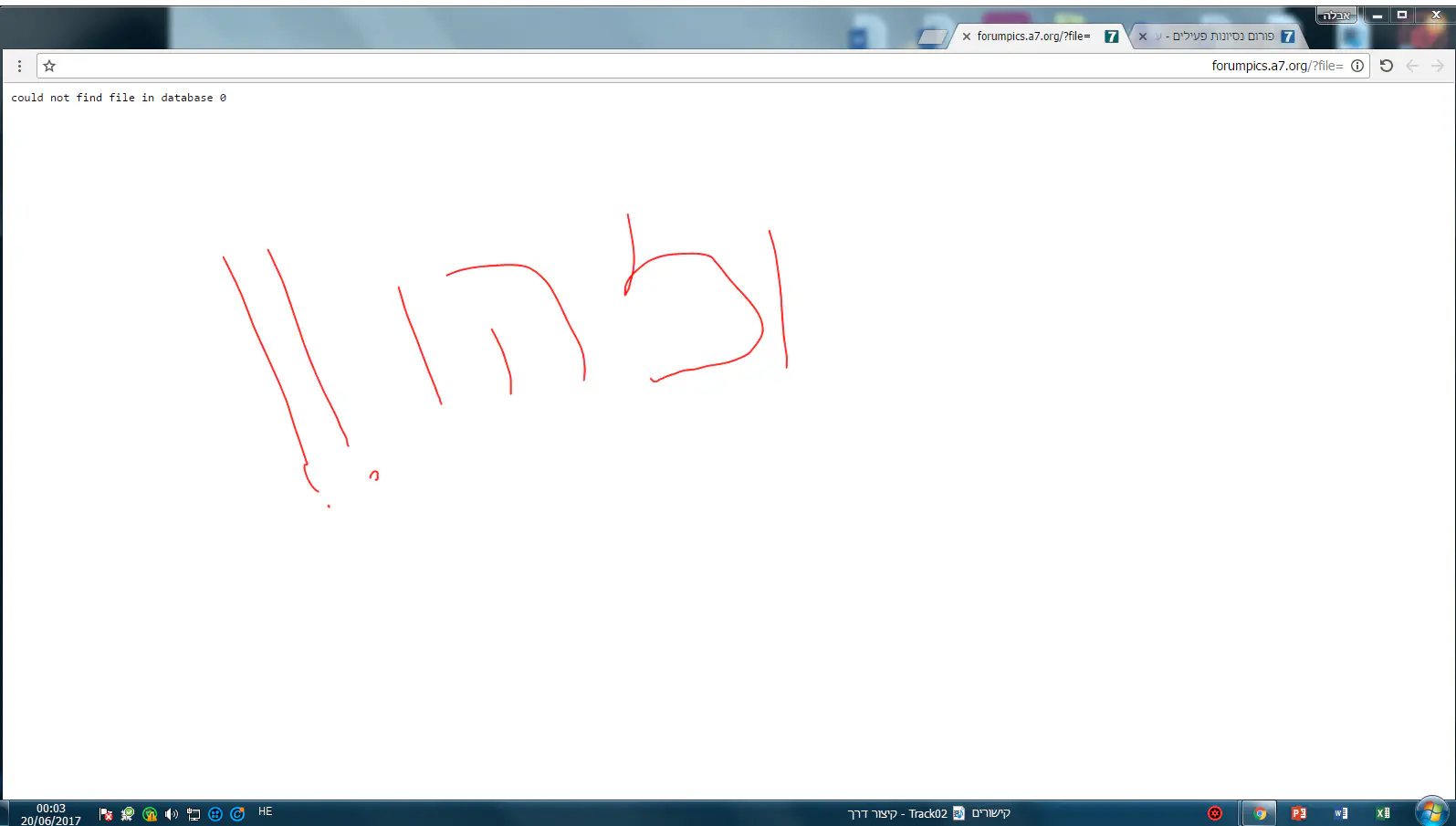This screenshot has height=826, width=1456.
Task: Open the Windows Start menu orb
Action: [1431, 811]
